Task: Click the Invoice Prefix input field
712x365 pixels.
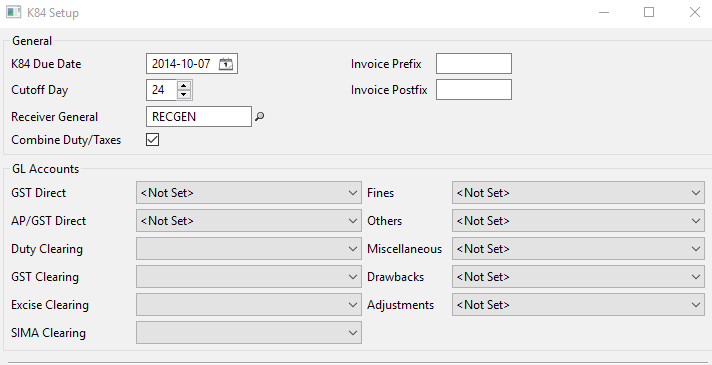Action: pos(474,64)
